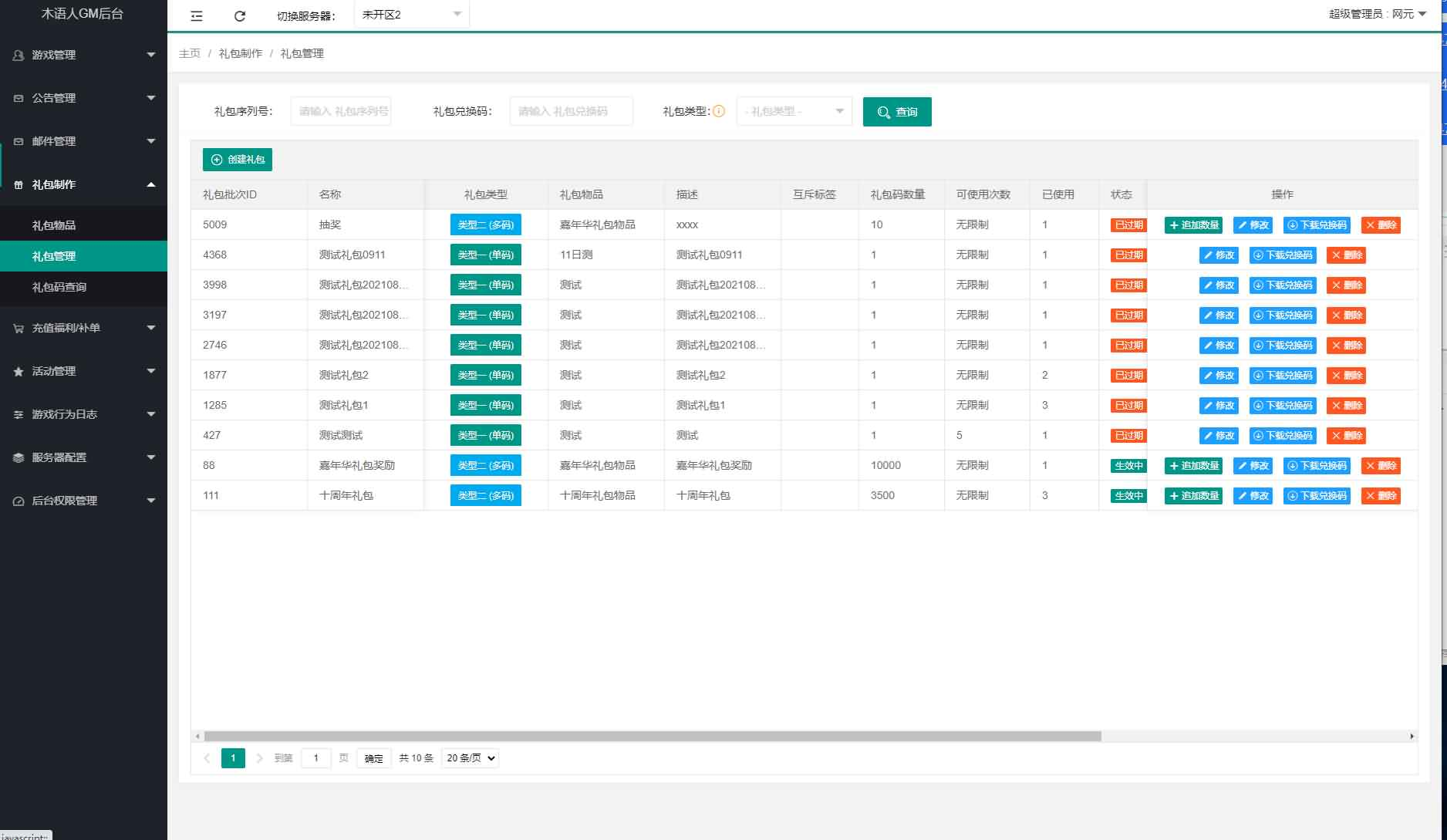This screenshot has width=1447, height=840.
Task: Focus the 礼包序列号 input field
Action: click(341, 111)
